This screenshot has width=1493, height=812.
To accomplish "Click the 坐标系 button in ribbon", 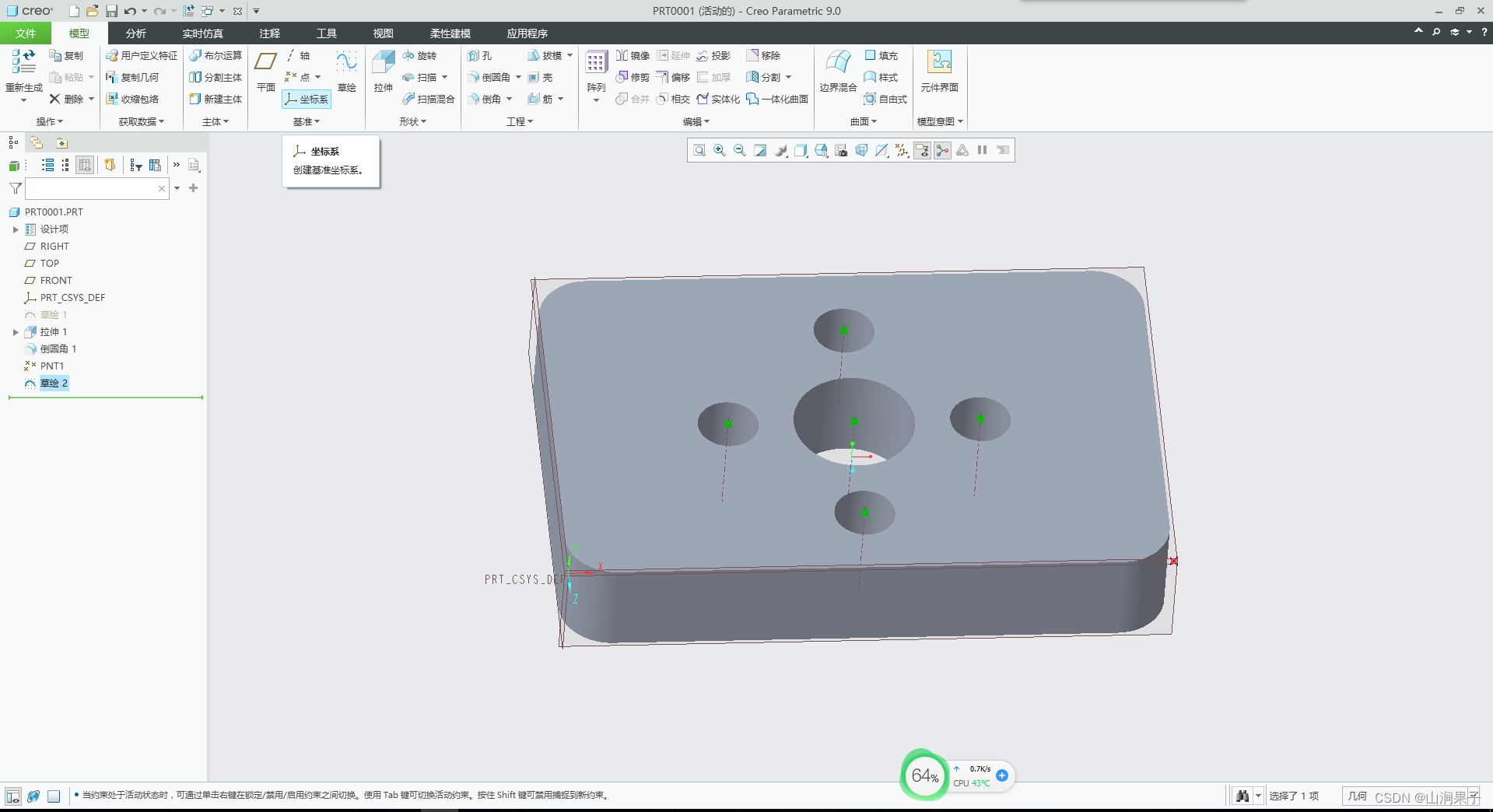I will pyautogui.click(x=307, y=99).
